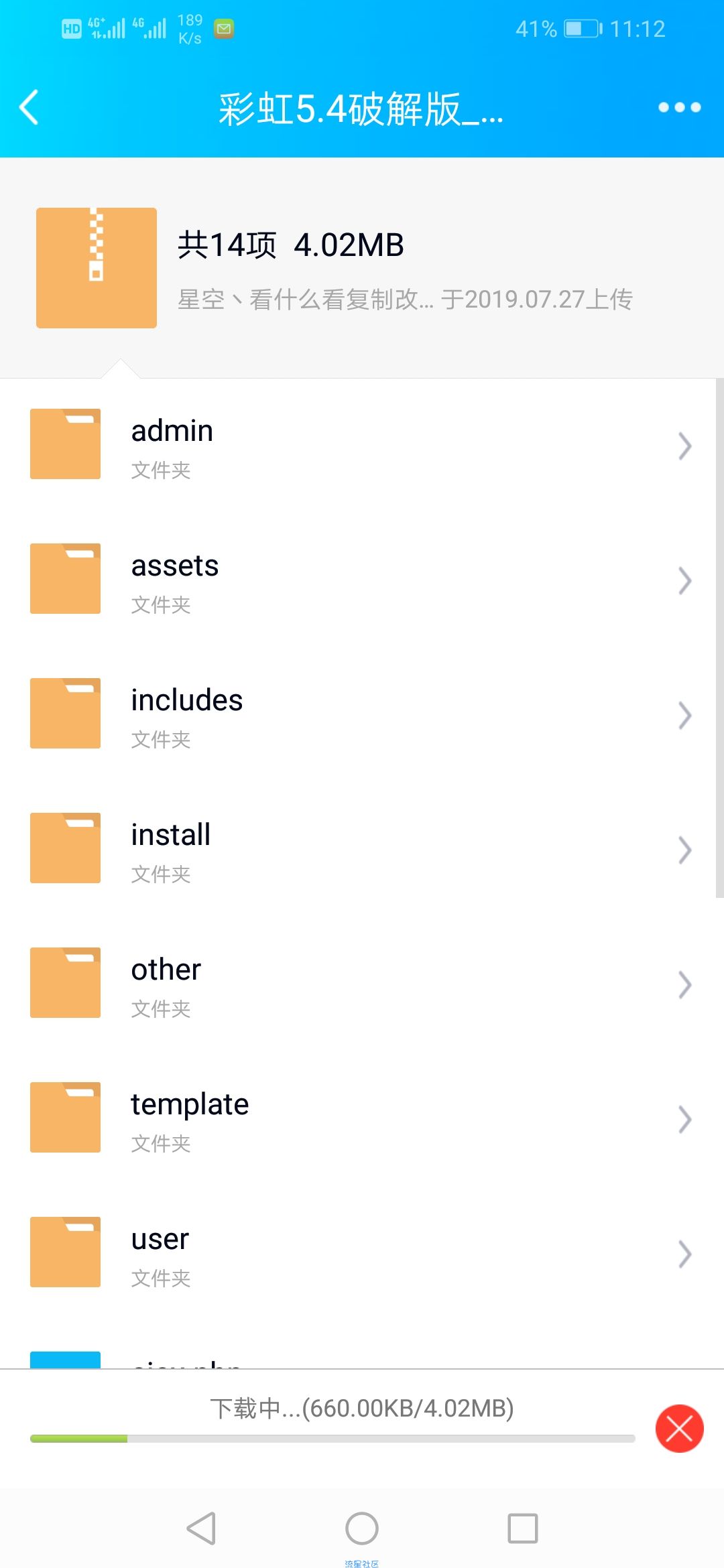Expand the user folder chevron
The width and height of the screenshot is (724, 1568).
point(684,1254)
